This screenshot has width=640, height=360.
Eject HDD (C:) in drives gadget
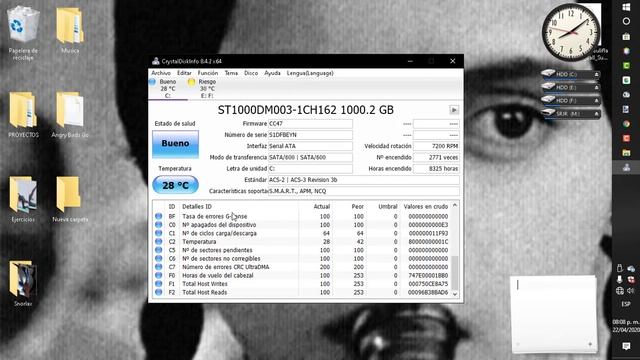click(x=596, y=75)
